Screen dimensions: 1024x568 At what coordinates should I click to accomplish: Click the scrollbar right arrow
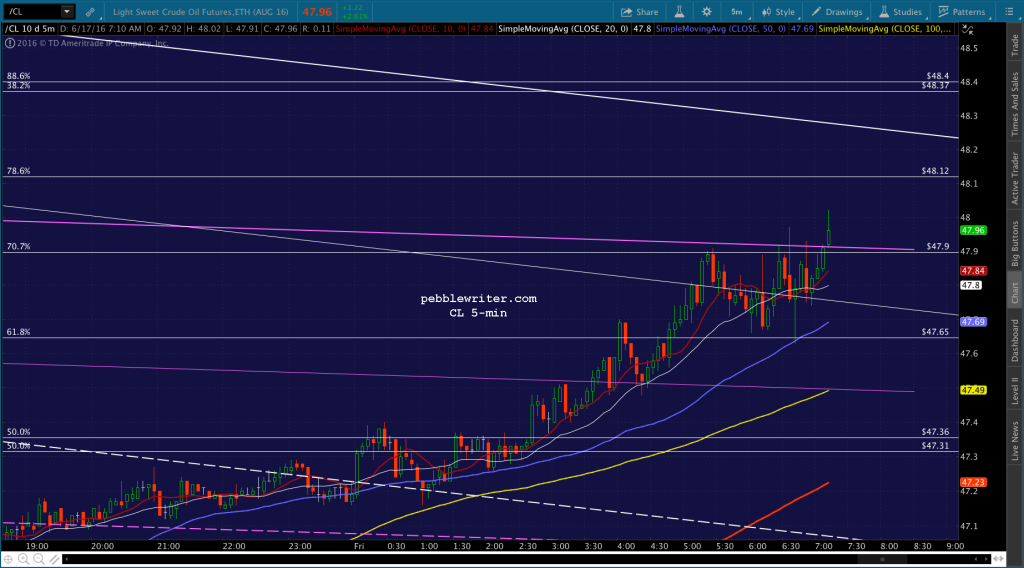(x=986, y=559)
